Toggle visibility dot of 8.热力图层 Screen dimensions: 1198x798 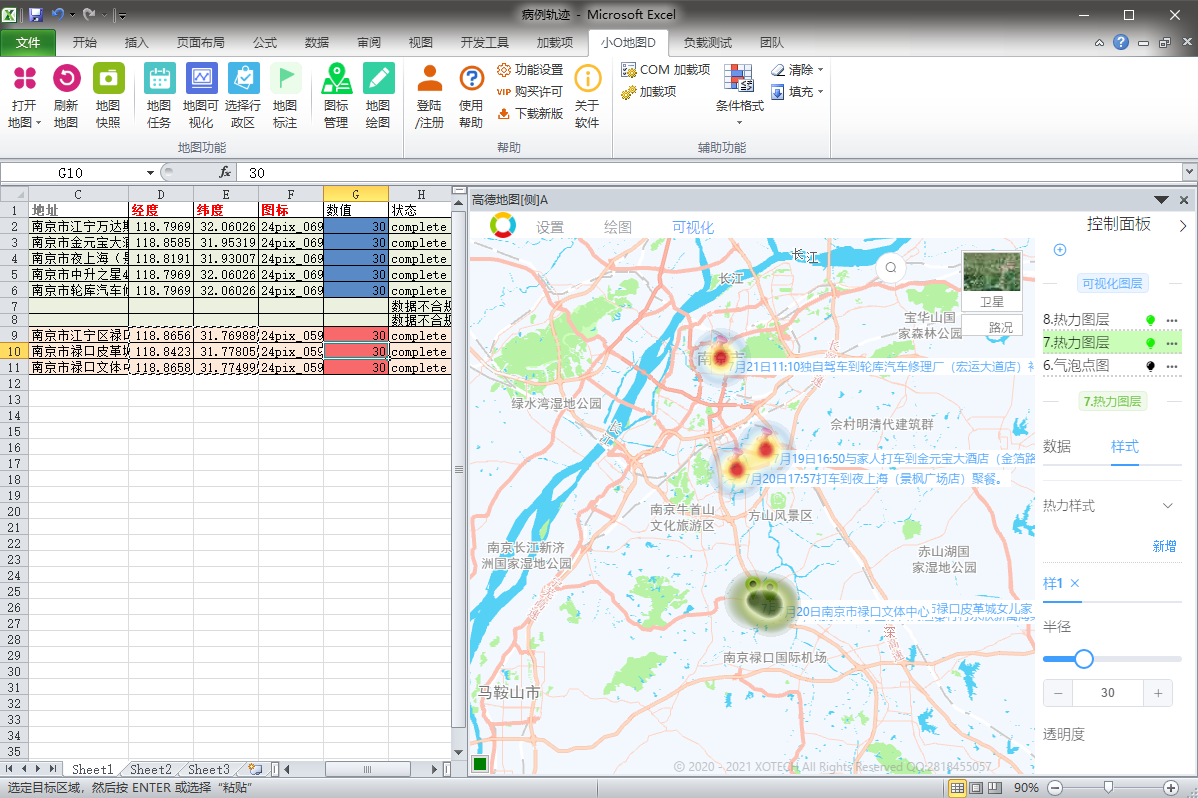click(1151, 320)
